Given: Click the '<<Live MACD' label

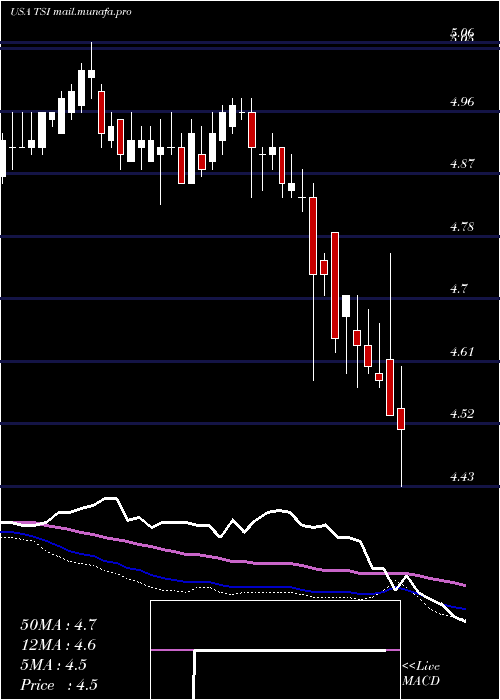Looking at the screenshot, I should [x=421, y=673].
